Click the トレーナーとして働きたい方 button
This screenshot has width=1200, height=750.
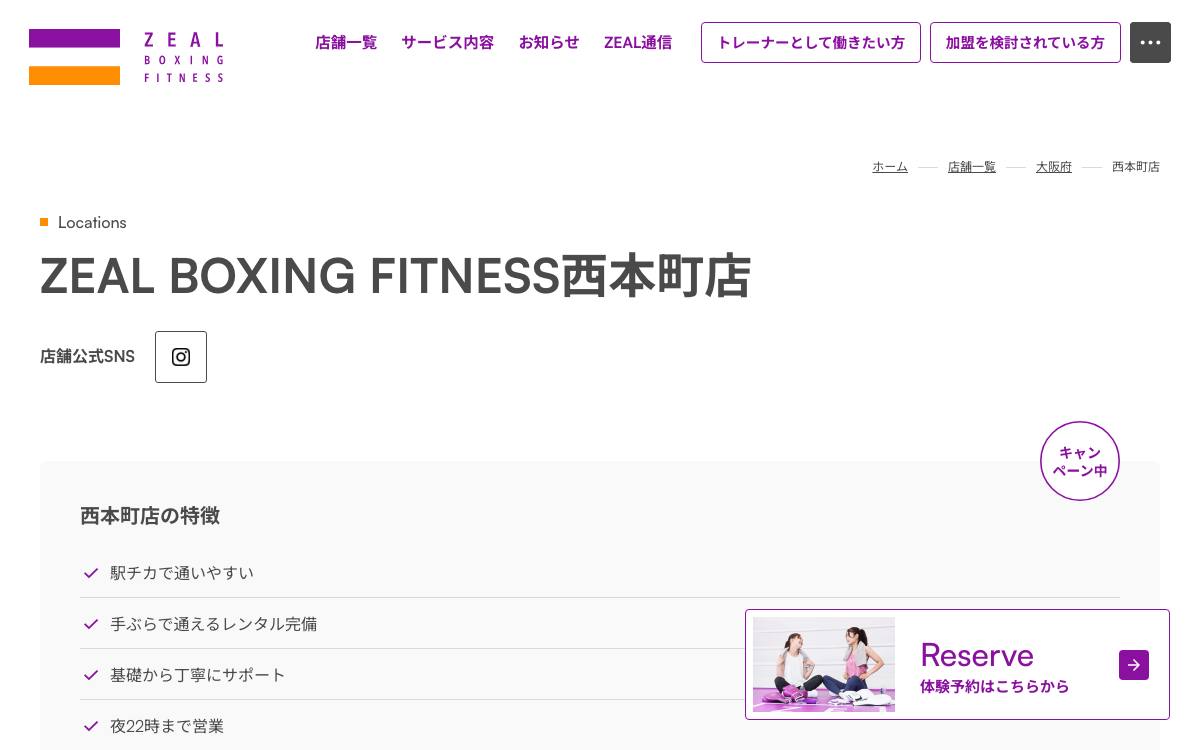point(811,43)
